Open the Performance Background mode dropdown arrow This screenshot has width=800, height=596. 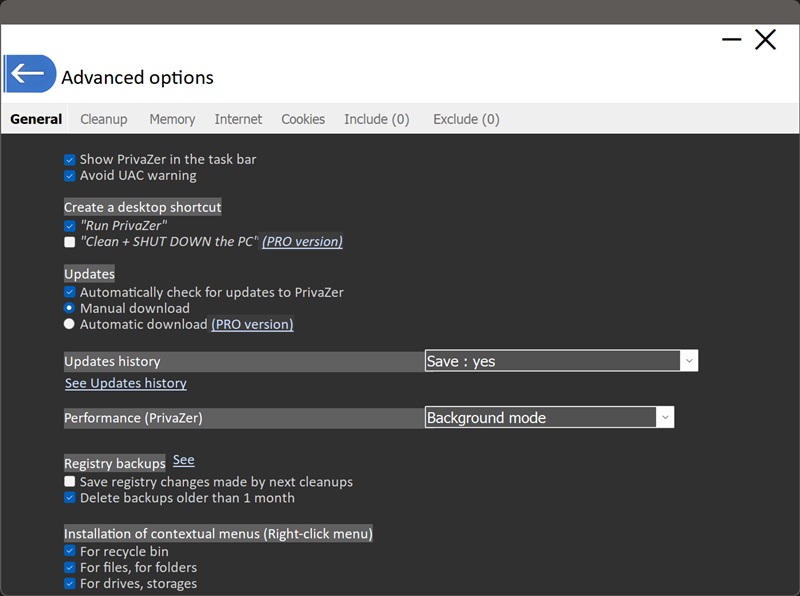pyautogui.click(x=665, y=417)
